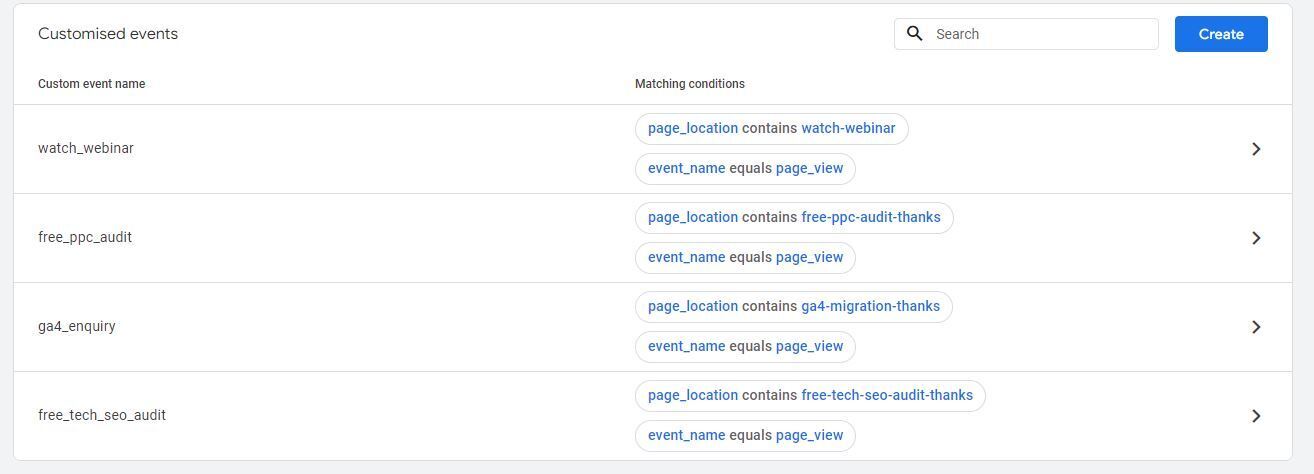Focus the Search input field
The height and width of the screenshot is (474, 1314).
(x=1026, y=34)
